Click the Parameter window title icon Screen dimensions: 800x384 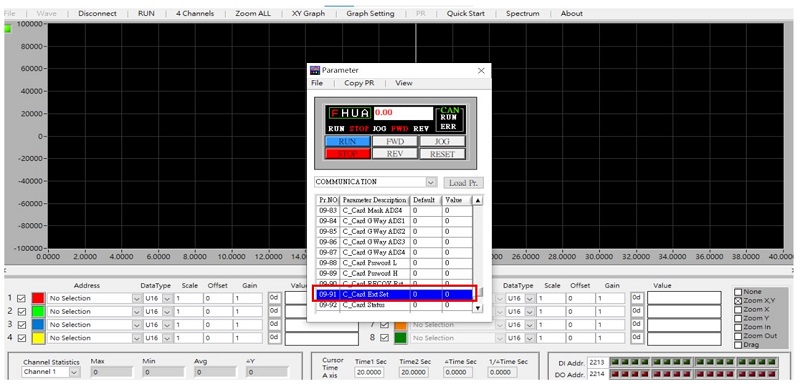pyautogui.click(x=315, y=70)
